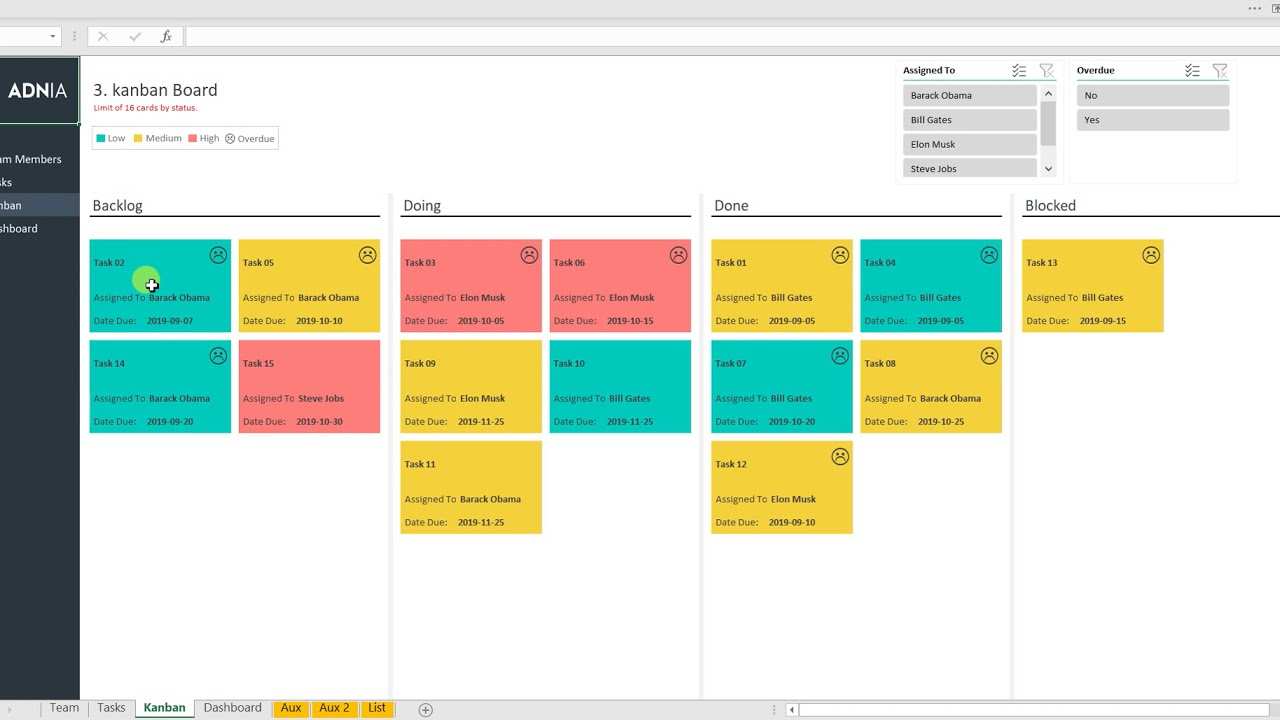This screenshot has width=1280, height=720.
Task: Toggle the Barack Obama slicer filter
Action: tap(969, 96)
